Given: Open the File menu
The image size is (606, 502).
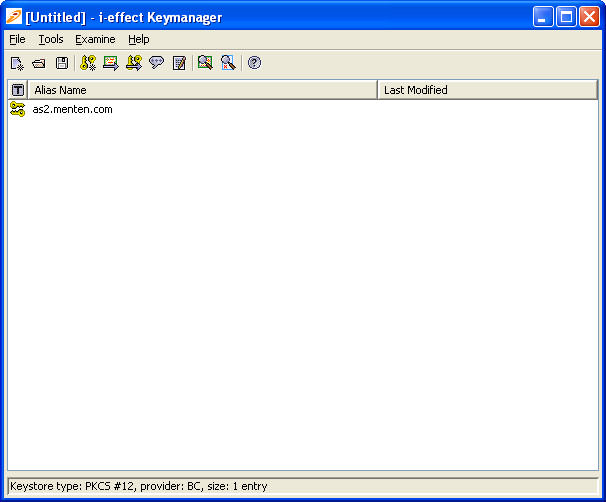Looking at the screenshot, I should point(17,39).
